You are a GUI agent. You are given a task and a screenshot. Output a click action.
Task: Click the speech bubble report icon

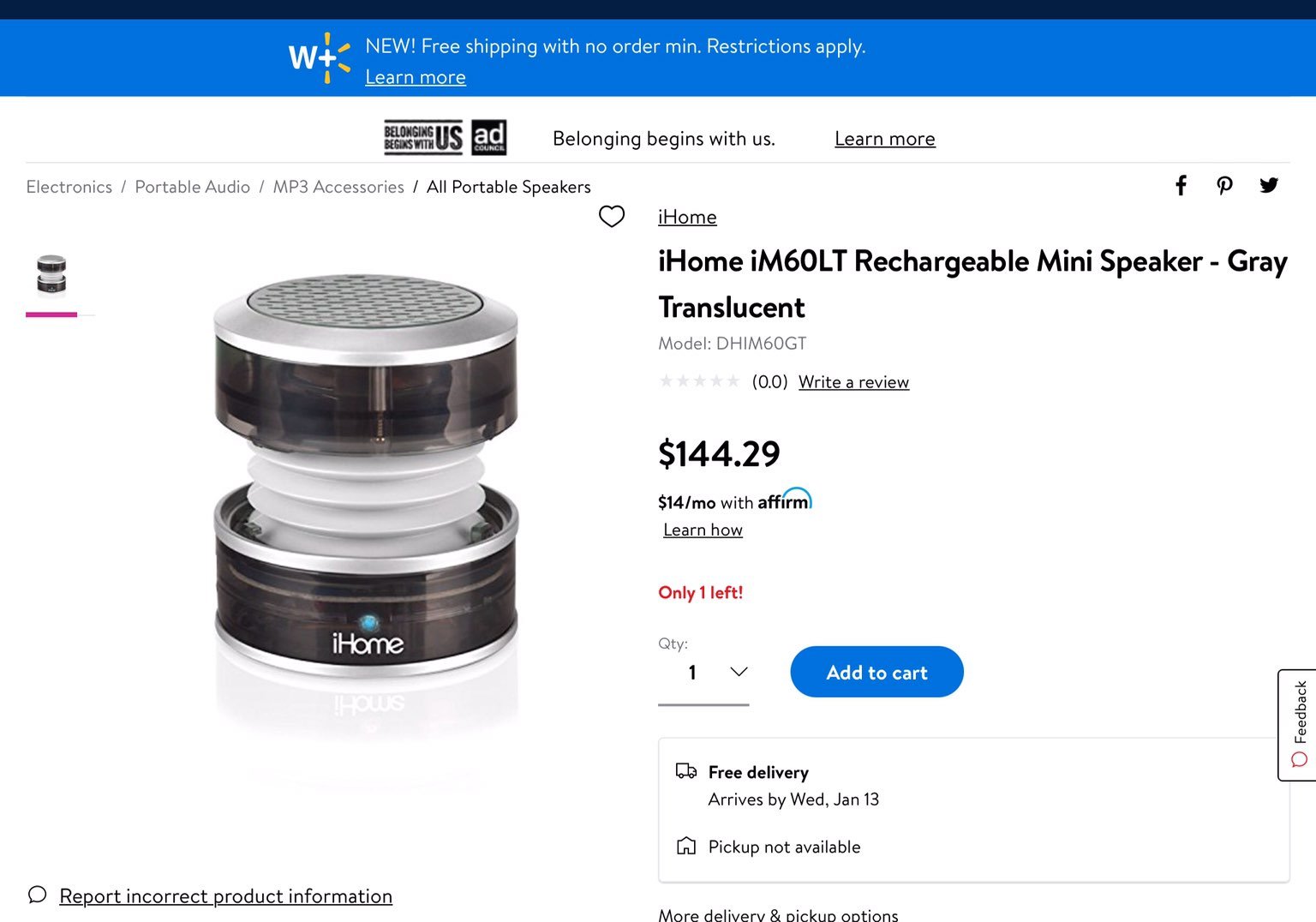[37, 895]
